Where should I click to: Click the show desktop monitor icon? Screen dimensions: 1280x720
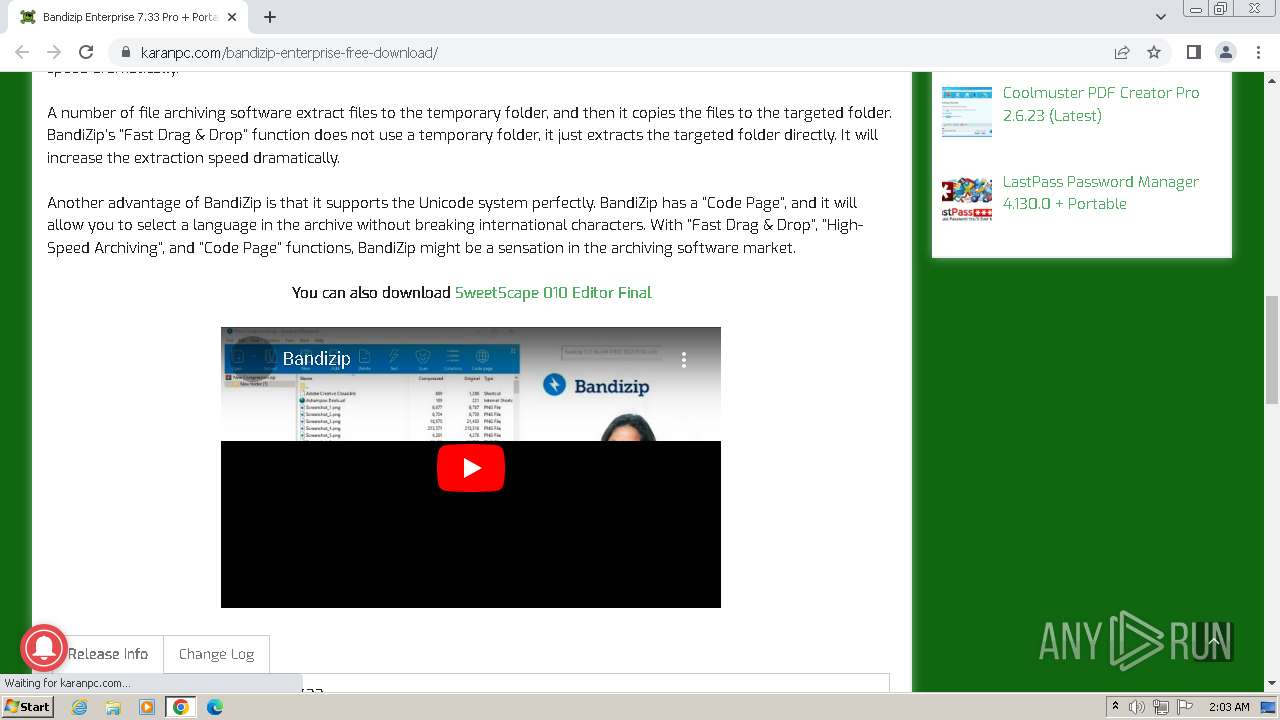(x=1268, y=707)
